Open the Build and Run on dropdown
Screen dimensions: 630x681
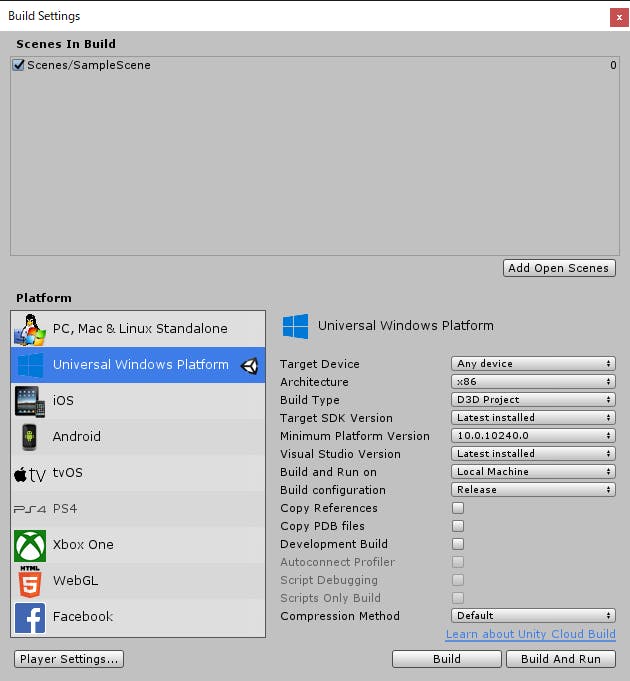click(533, 472)
